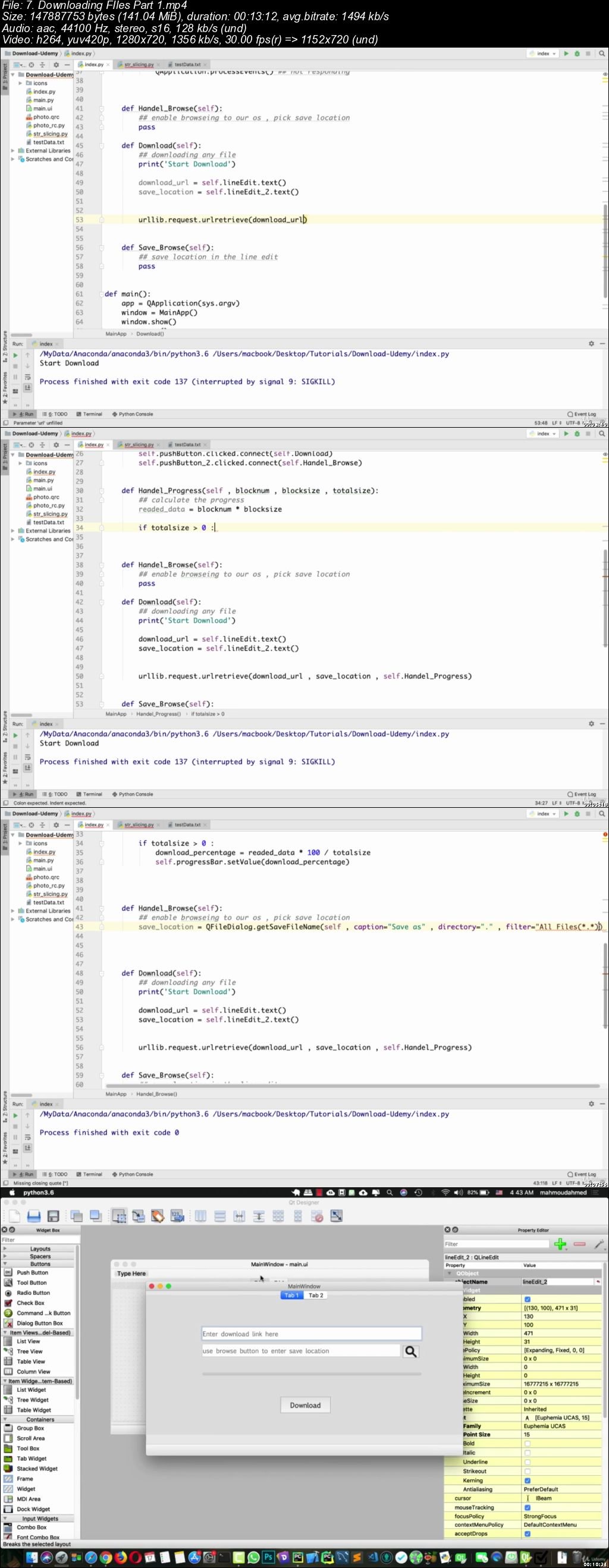Click the New form icon in Qt Designer toolbar
This screenshot has height=1568, width=609.
pyautogui.click(x=15, y=1216)
